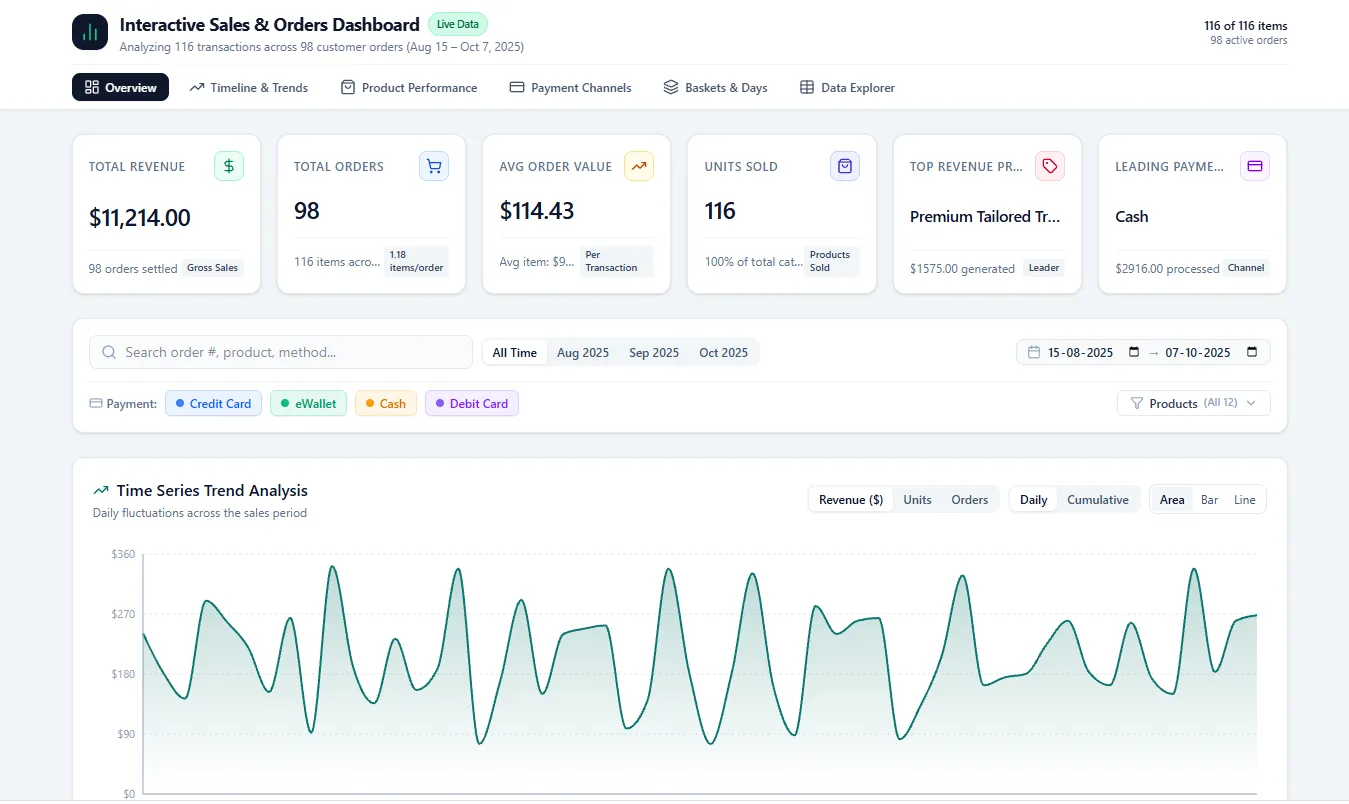Toggle the Credit Card payment filter
Viewport: 1349px width, 804px height.
214,403
